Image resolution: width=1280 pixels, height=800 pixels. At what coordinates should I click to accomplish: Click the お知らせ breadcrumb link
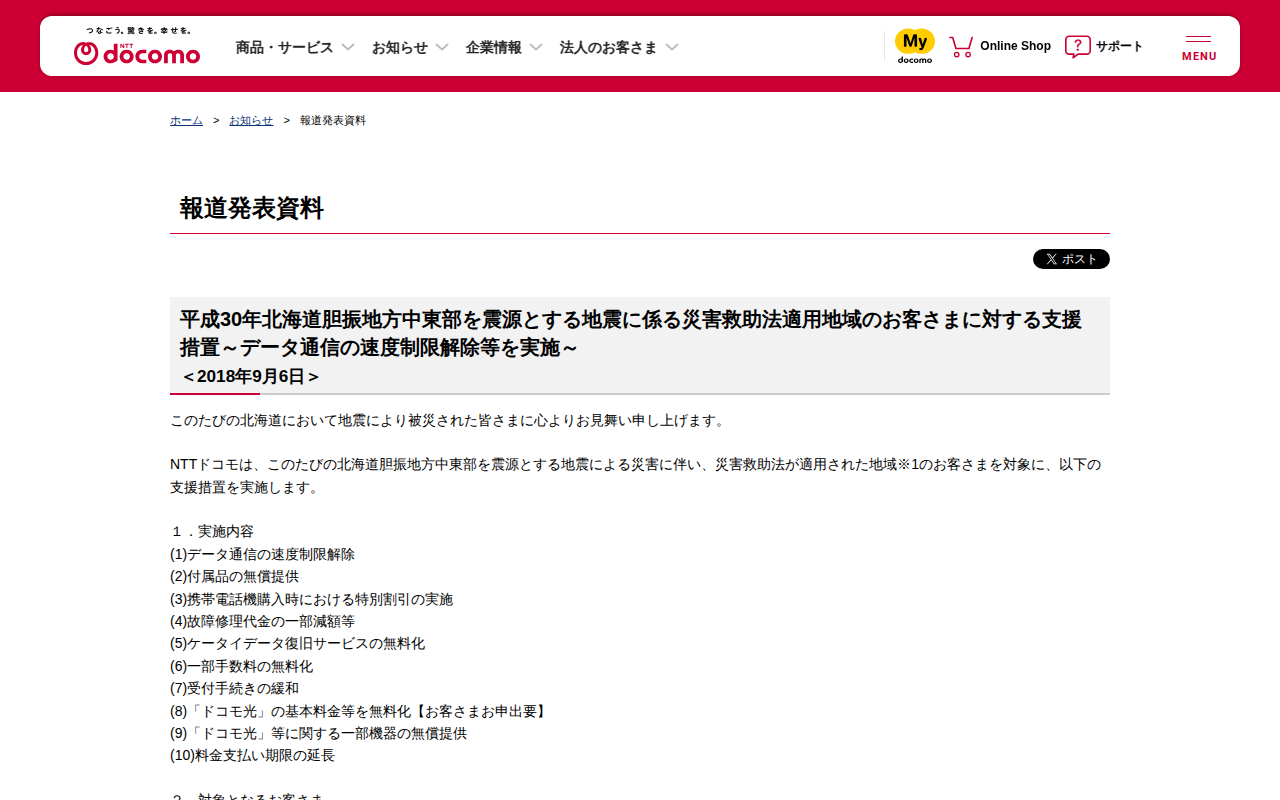251,120
